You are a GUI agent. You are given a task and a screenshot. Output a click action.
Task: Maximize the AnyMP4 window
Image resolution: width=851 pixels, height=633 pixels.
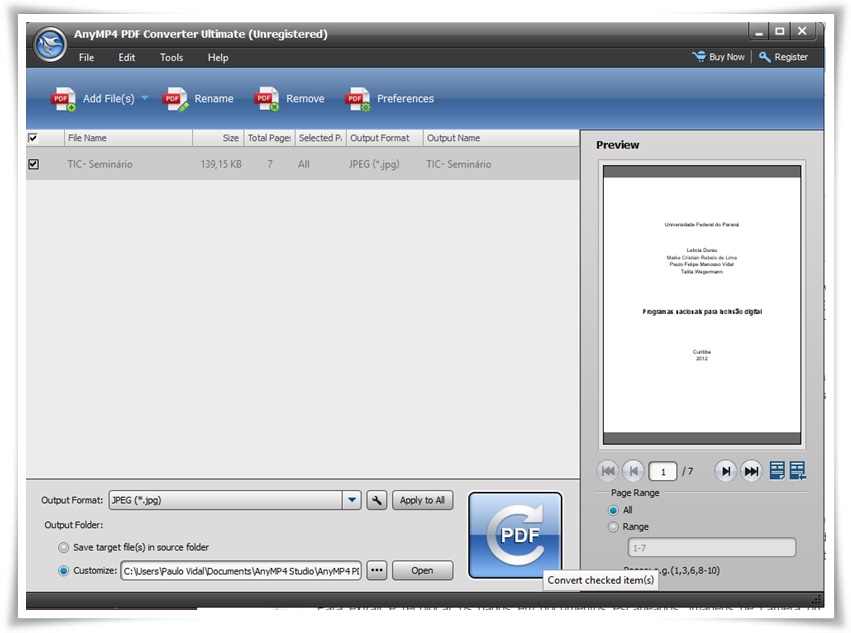pos(779,31)
